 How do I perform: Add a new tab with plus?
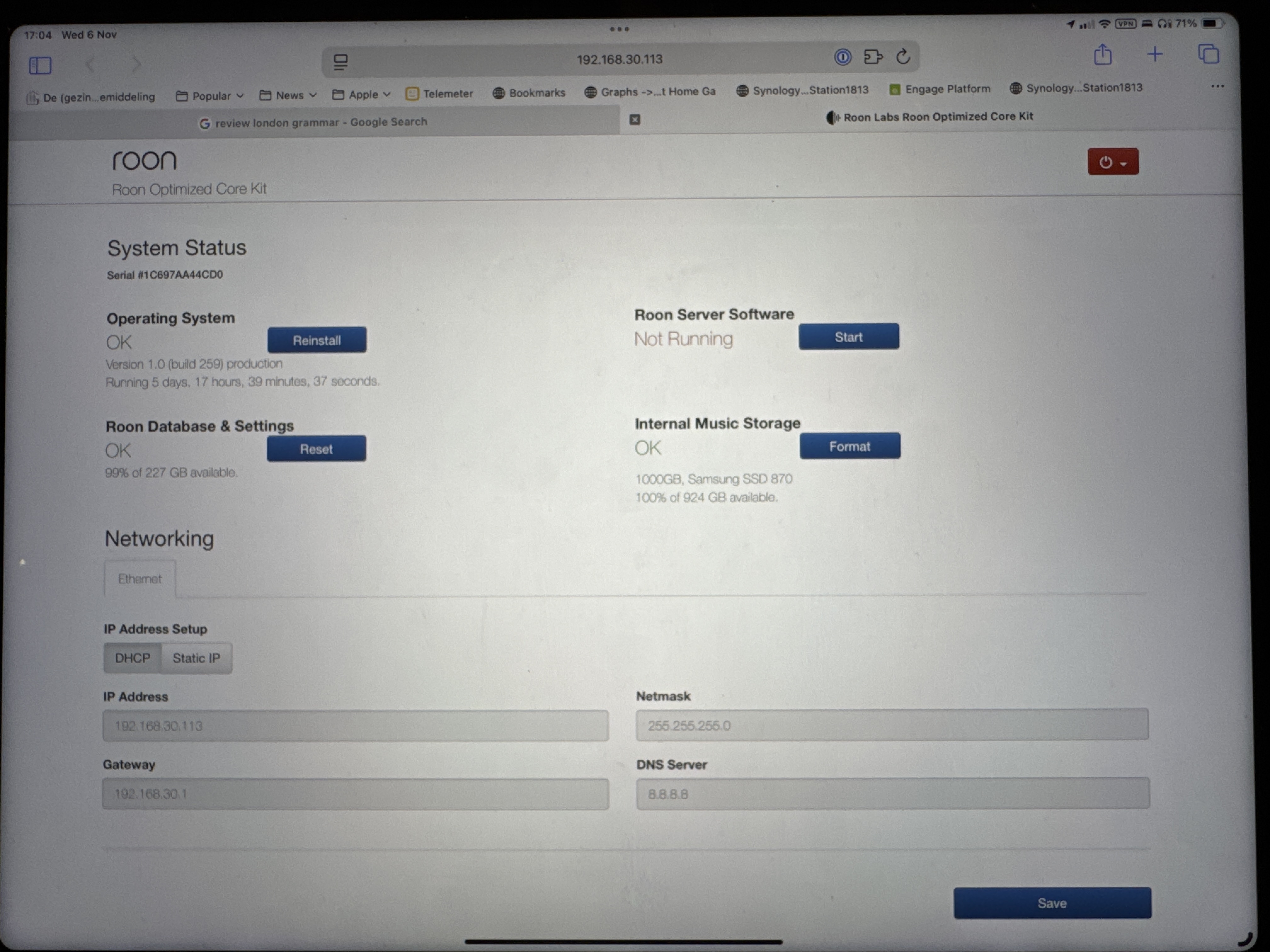[x=1155, y=54]
